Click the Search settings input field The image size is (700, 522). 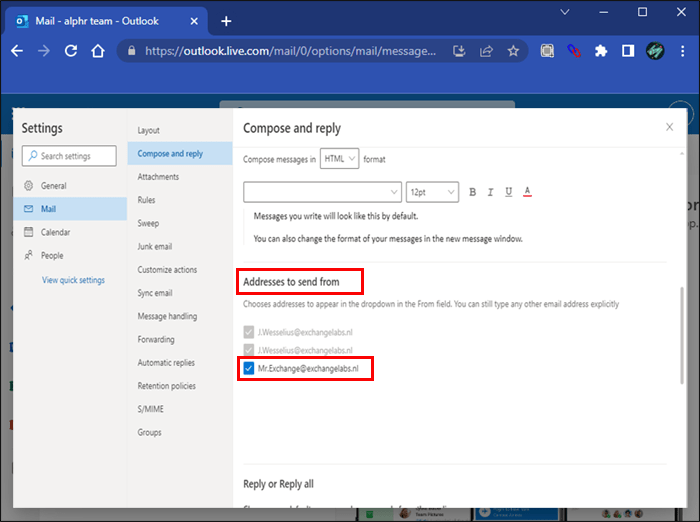[x=73, y=156]
